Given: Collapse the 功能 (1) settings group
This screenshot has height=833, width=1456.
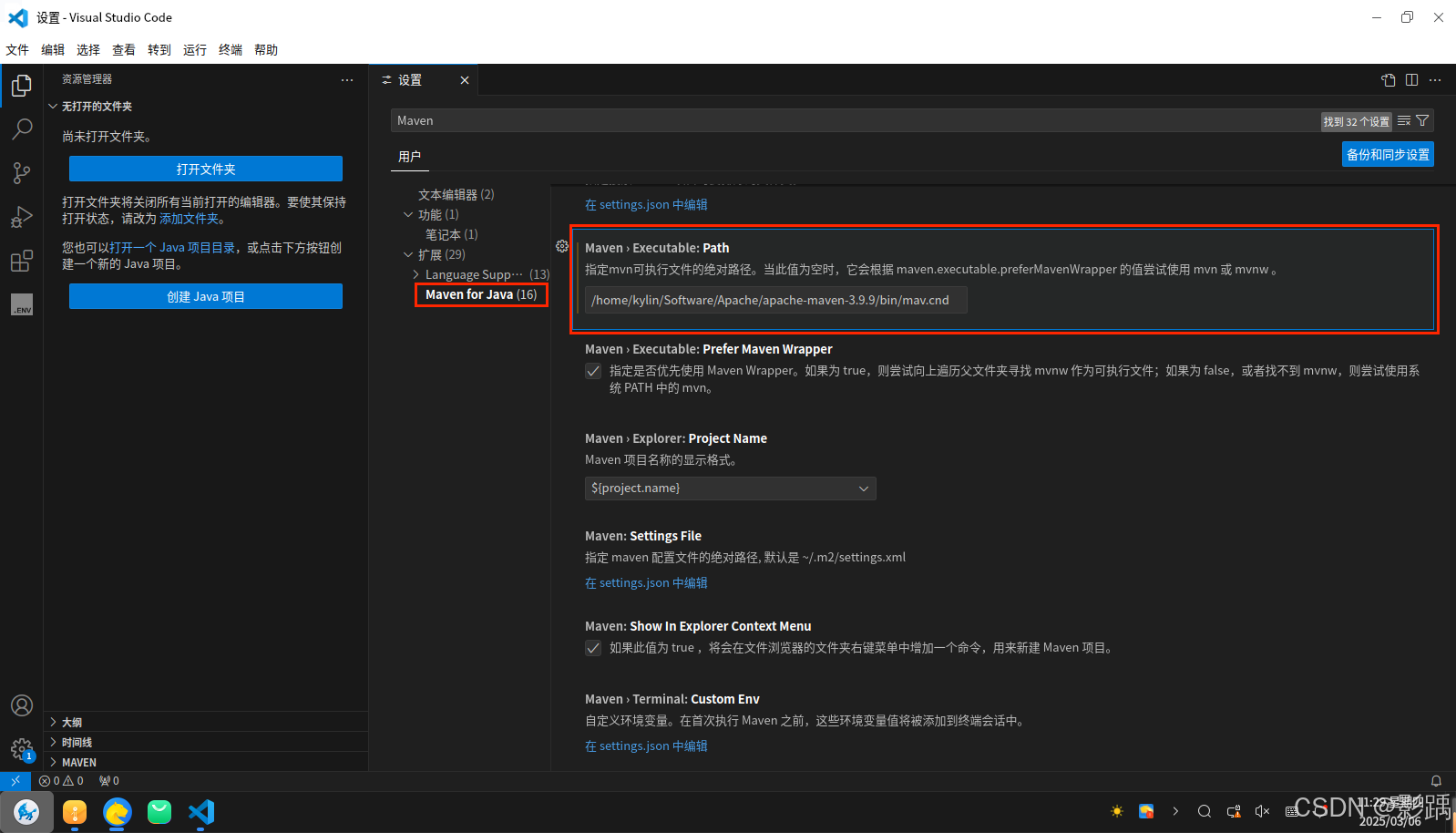Looking at the screenshot, I should (408, 215).
